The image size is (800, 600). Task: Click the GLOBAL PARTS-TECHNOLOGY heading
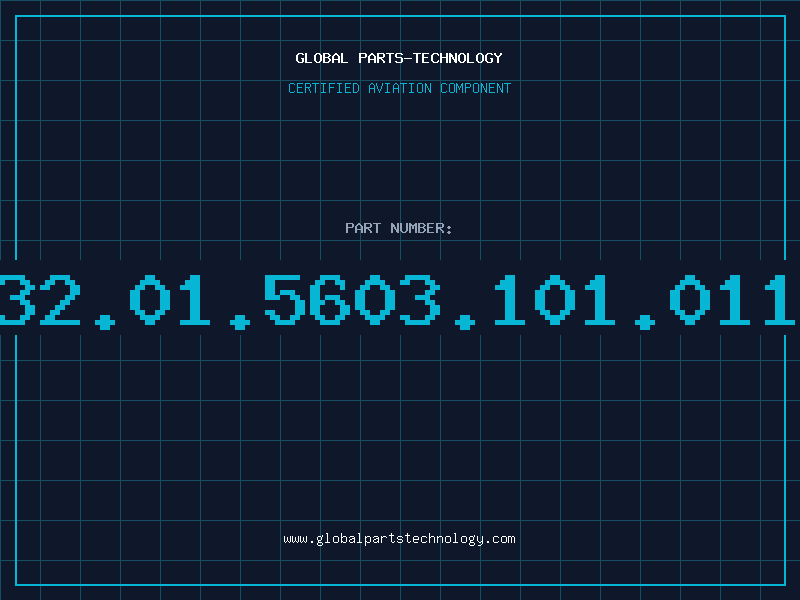pos(399,58)
